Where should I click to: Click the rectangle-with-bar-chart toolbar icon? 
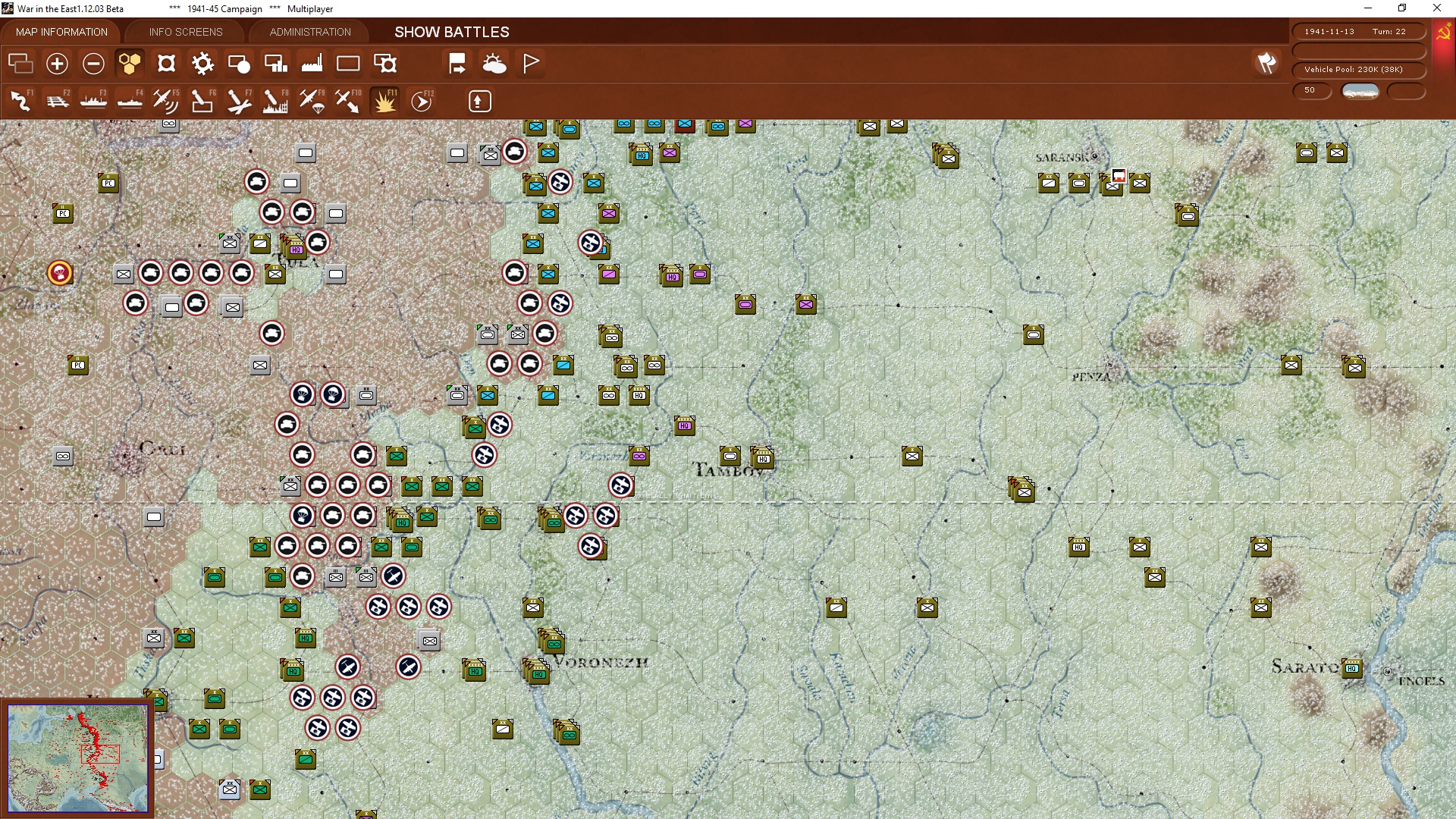(275, 64)
